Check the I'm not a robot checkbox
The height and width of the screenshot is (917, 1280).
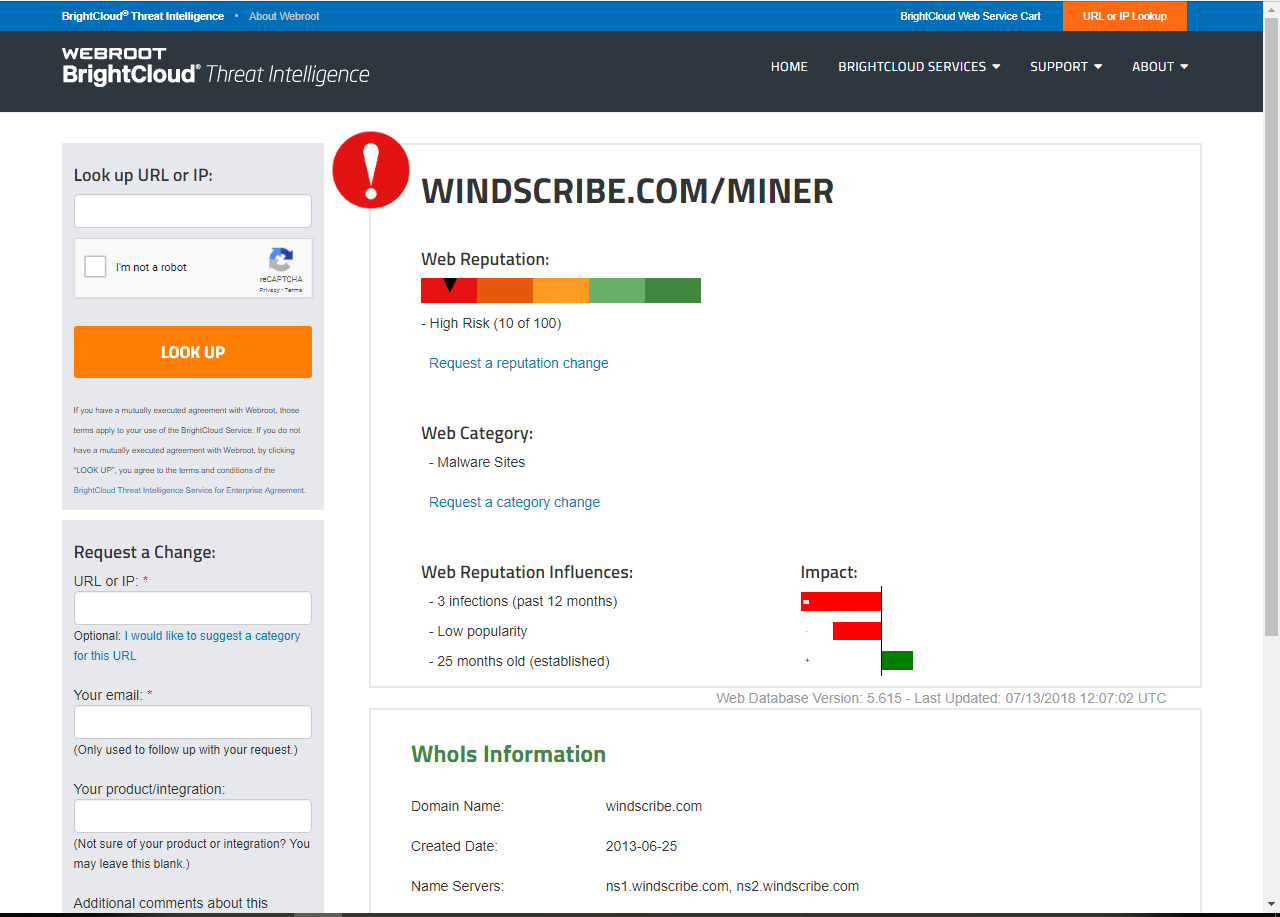pos(95,267)
